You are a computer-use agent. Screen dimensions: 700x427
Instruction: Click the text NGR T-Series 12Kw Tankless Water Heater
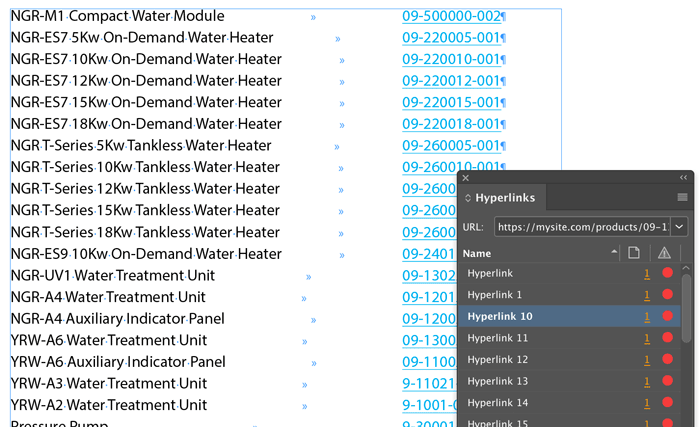(145, 188)
